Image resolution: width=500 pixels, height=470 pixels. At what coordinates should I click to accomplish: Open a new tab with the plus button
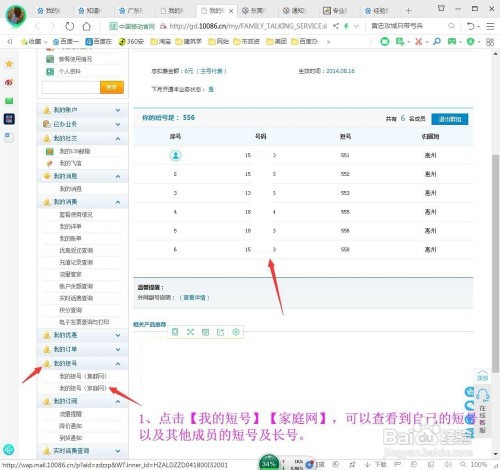(408, 11)
